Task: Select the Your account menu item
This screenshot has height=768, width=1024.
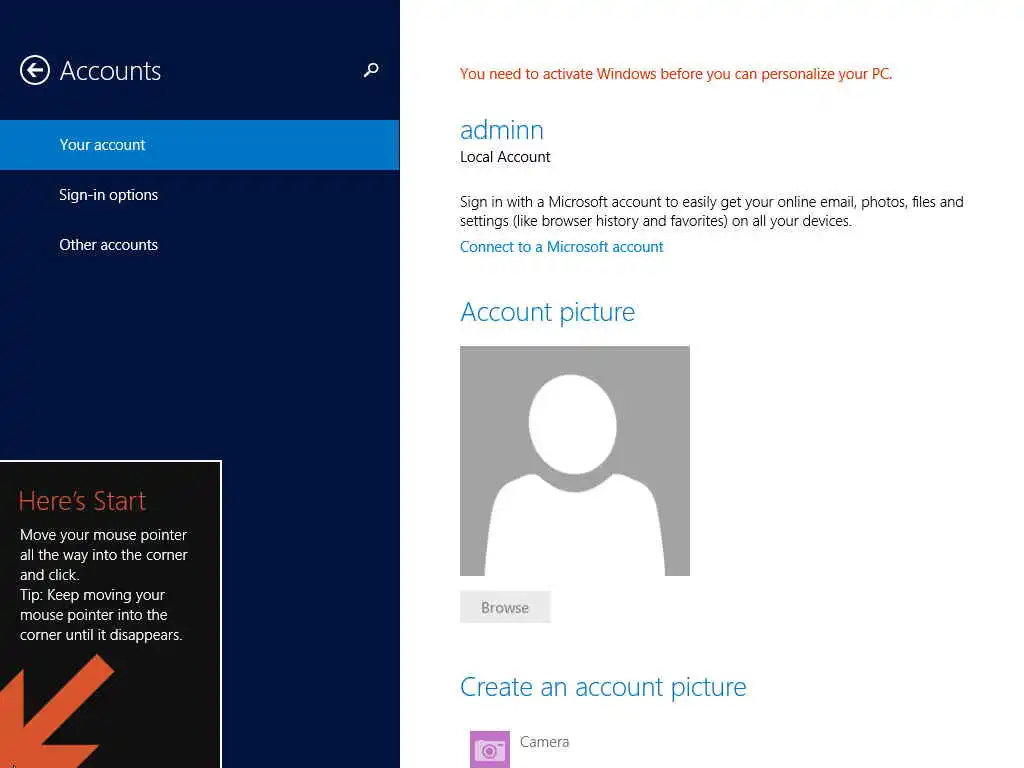Action: (199, 145)
